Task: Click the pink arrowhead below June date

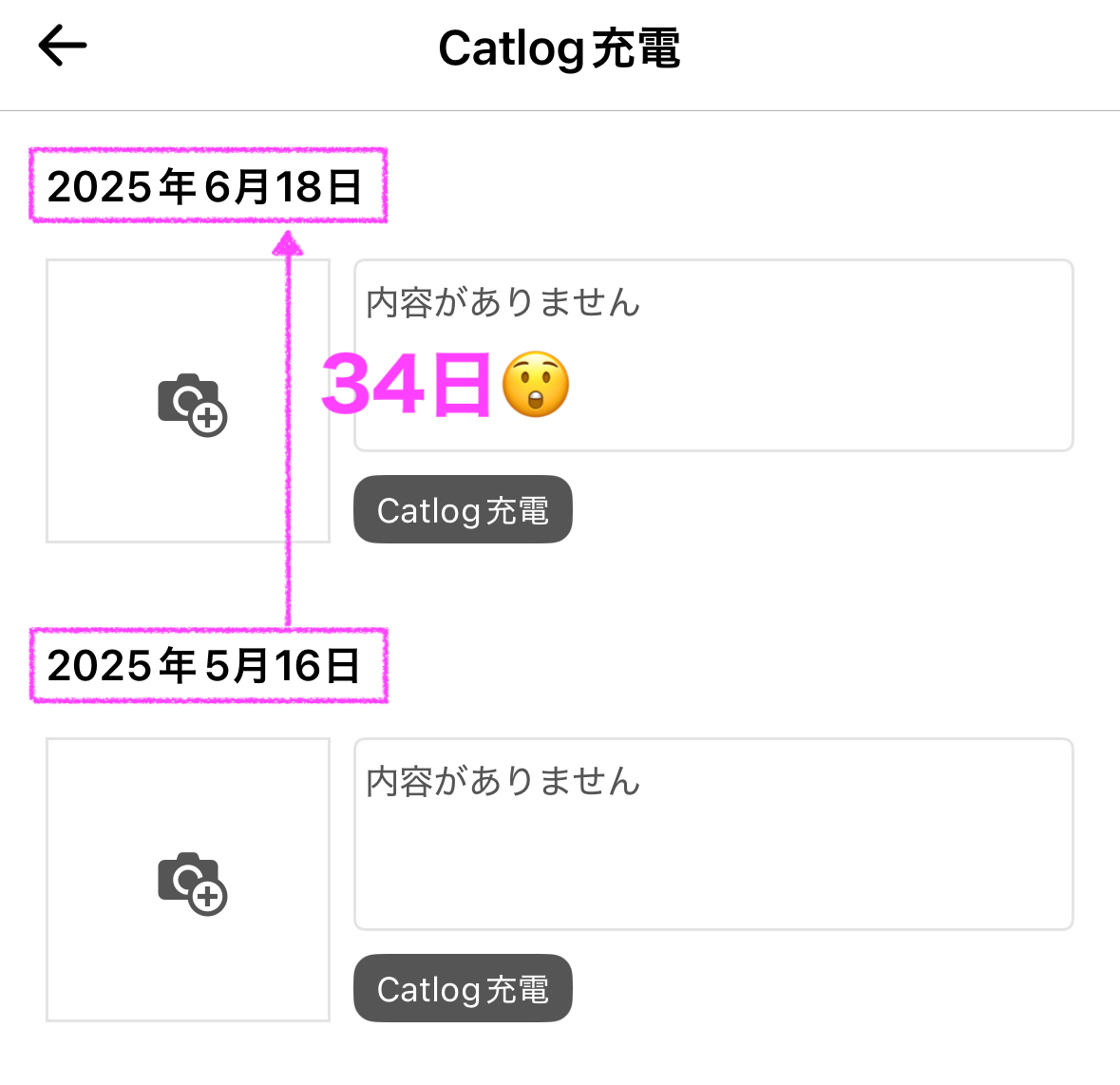Action: coord(288,243)
